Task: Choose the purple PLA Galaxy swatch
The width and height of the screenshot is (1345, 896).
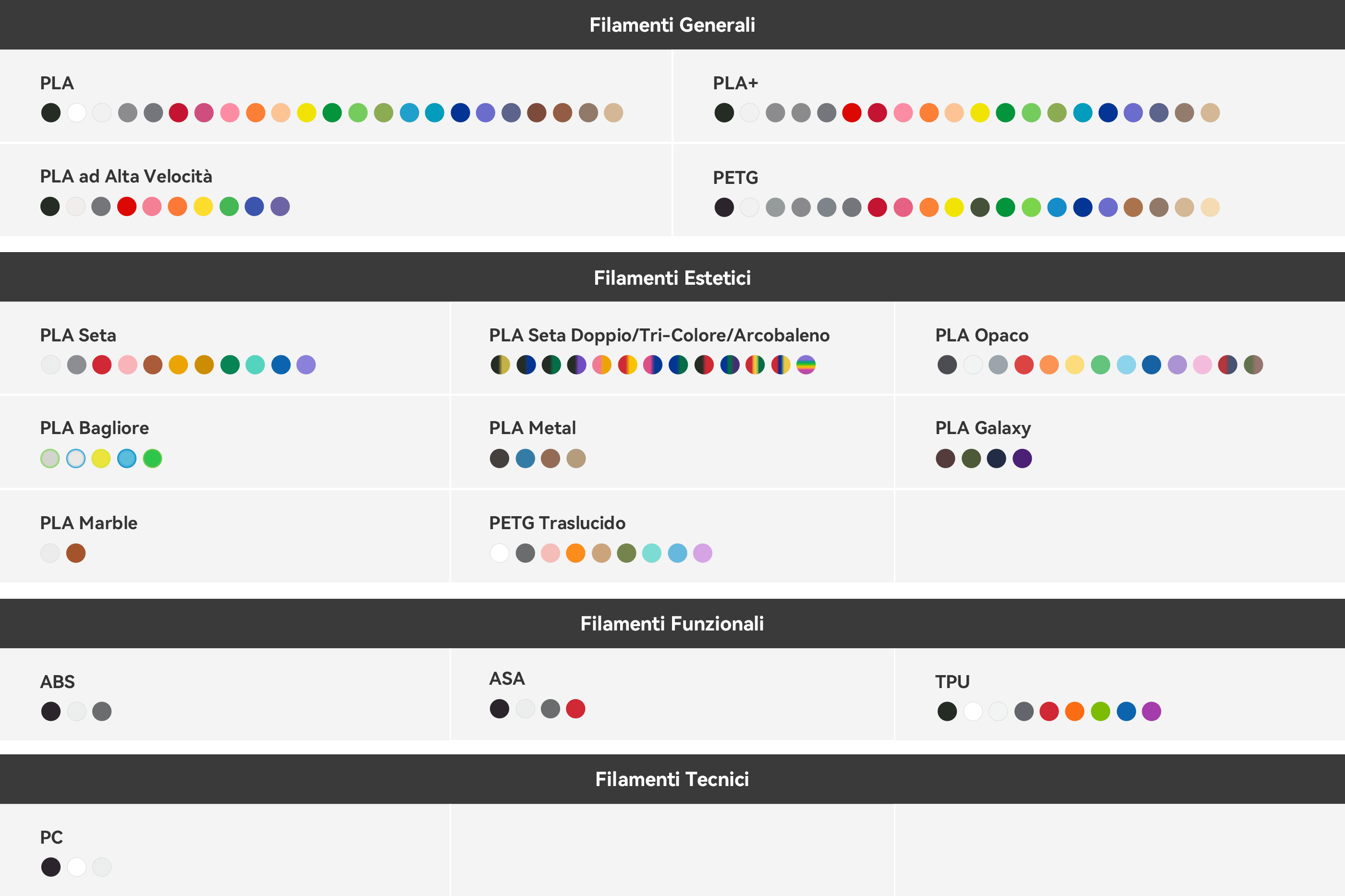Action: [x=1022, y=458]
